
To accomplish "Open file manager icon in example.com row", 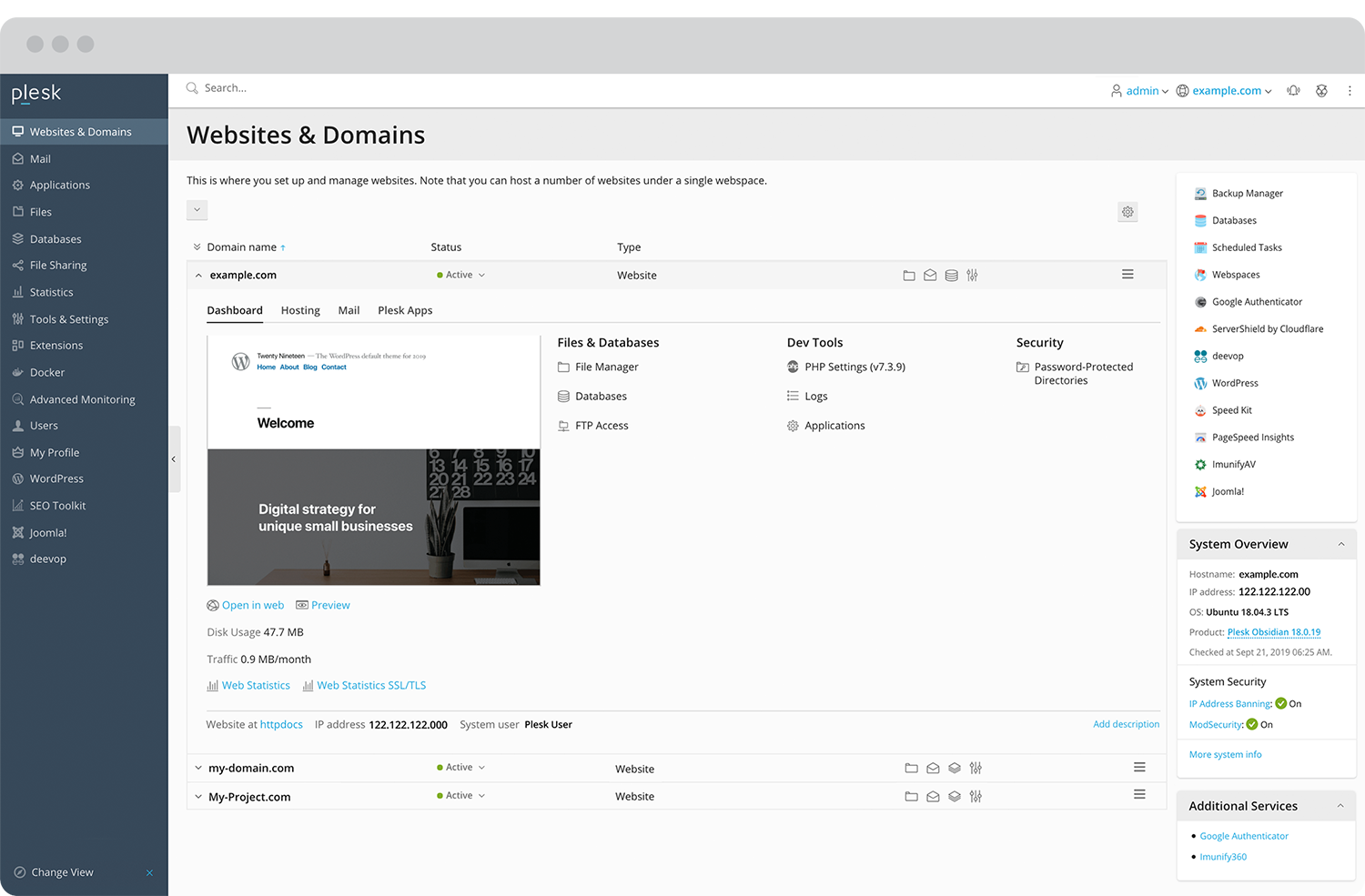I will pos(908,276).
